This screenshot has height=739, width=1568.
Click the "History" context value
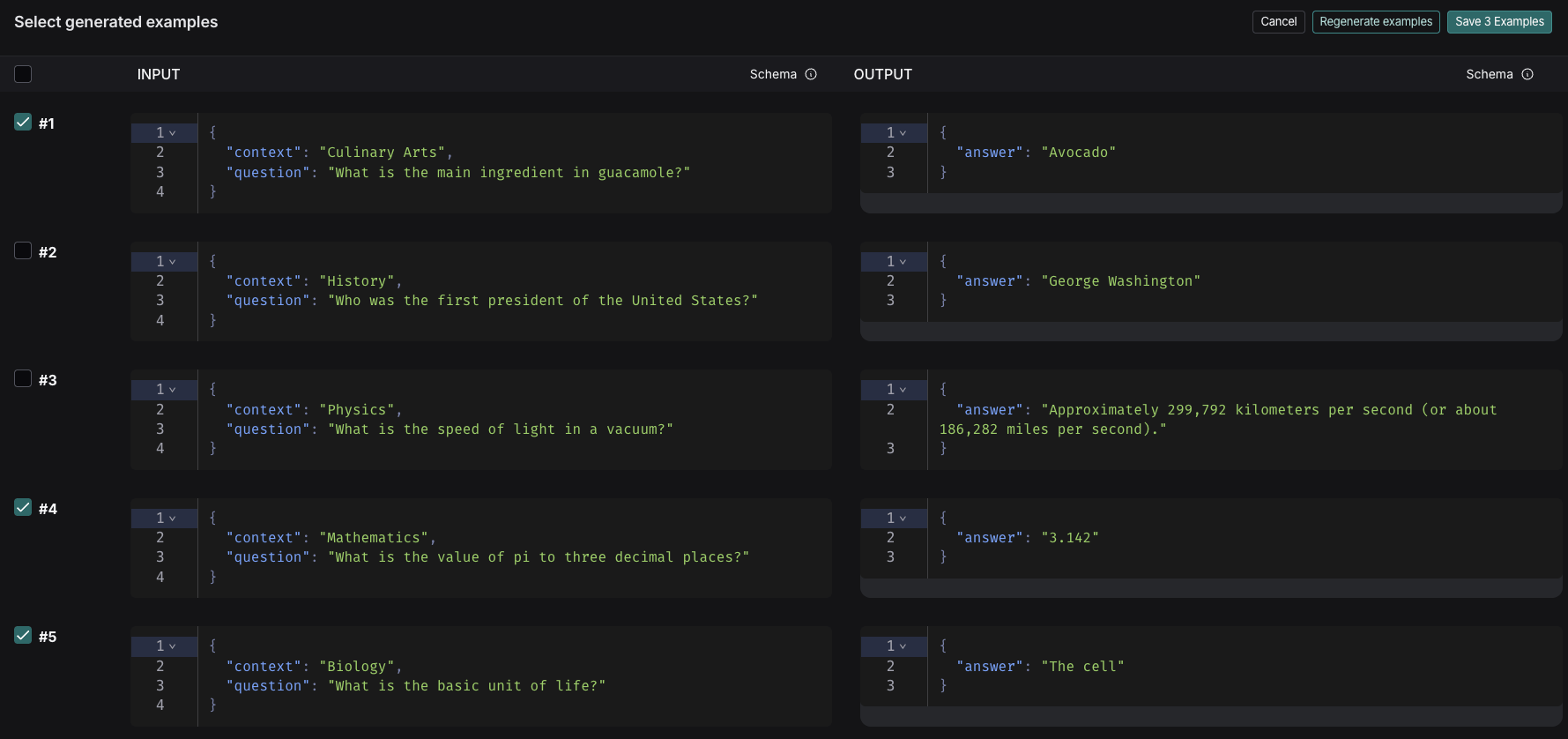click(x=356, y=281)
